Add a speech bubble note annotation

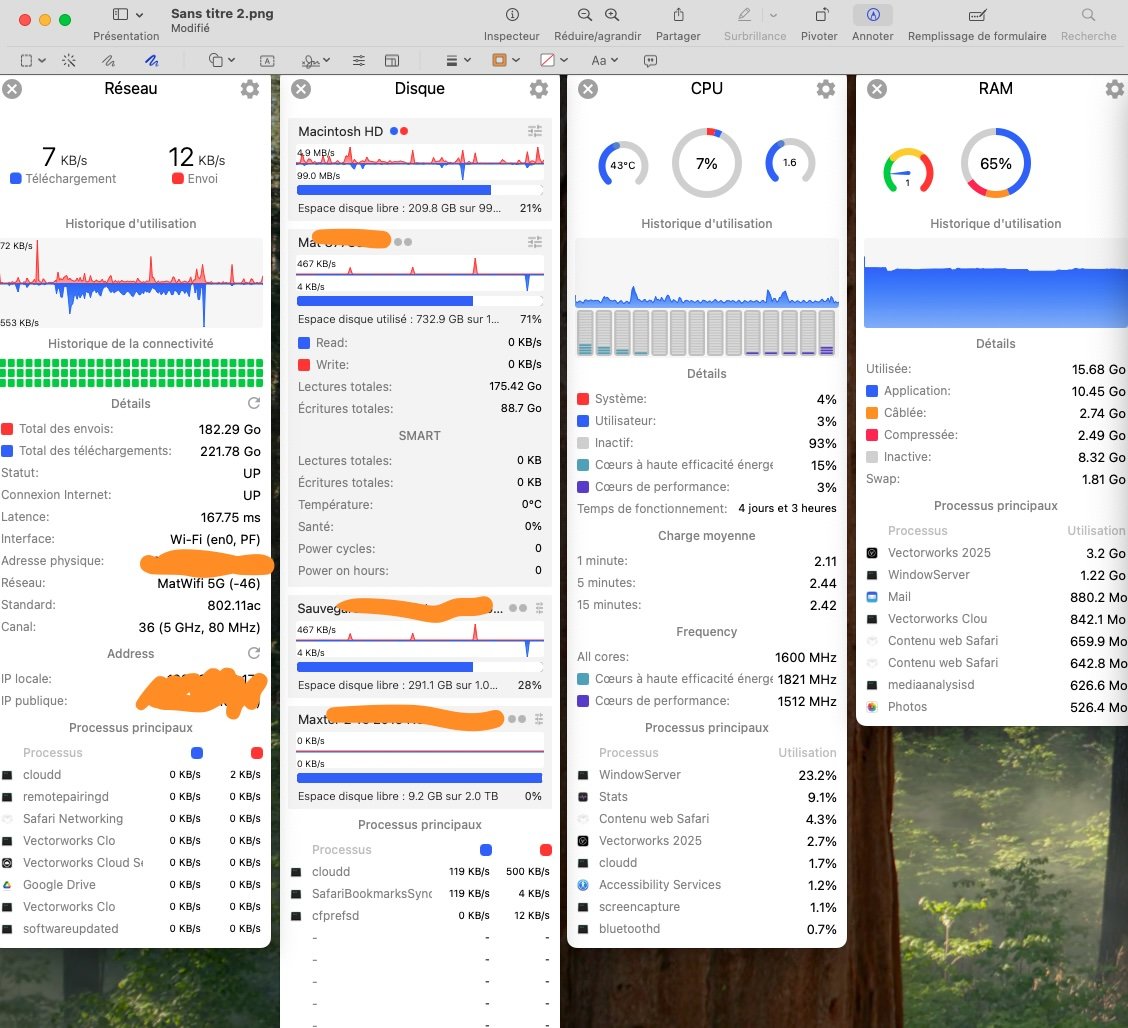[x=651, y=60]
